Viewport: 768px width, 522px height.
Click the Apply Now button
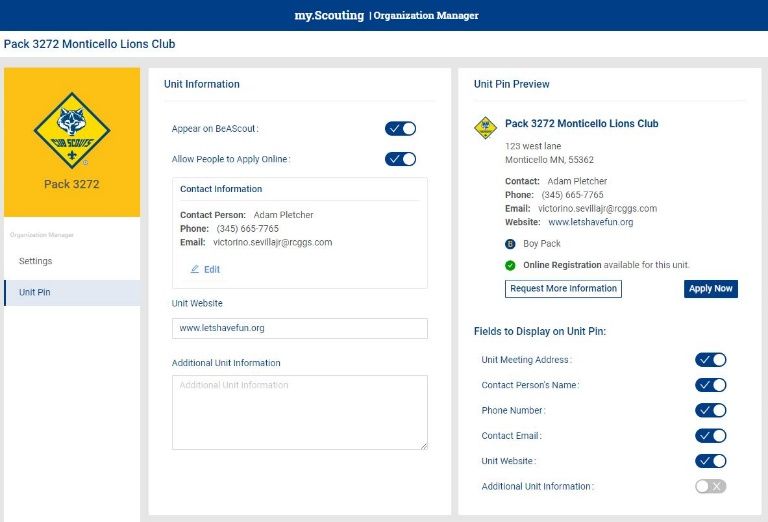coord(711,289)
